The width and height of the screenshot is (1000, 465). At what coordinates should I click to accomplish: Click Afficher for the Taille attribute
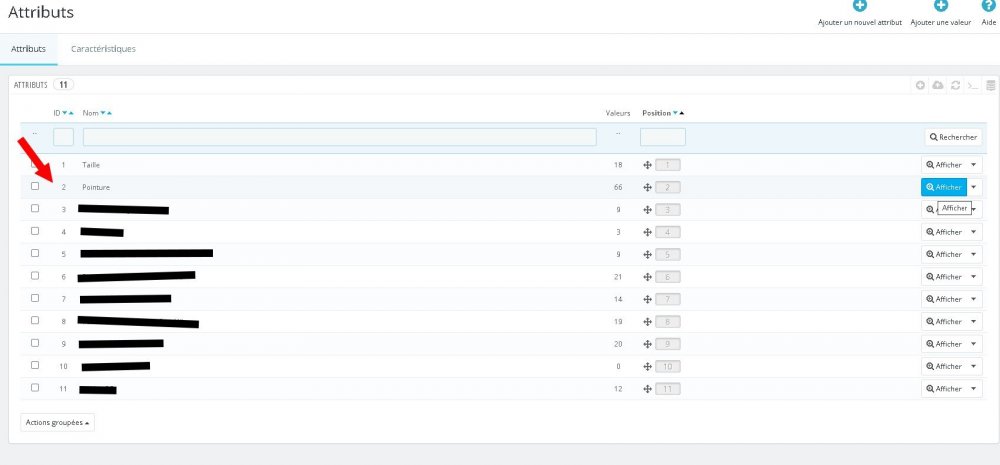pyautogui.click(x=944, y=165)
